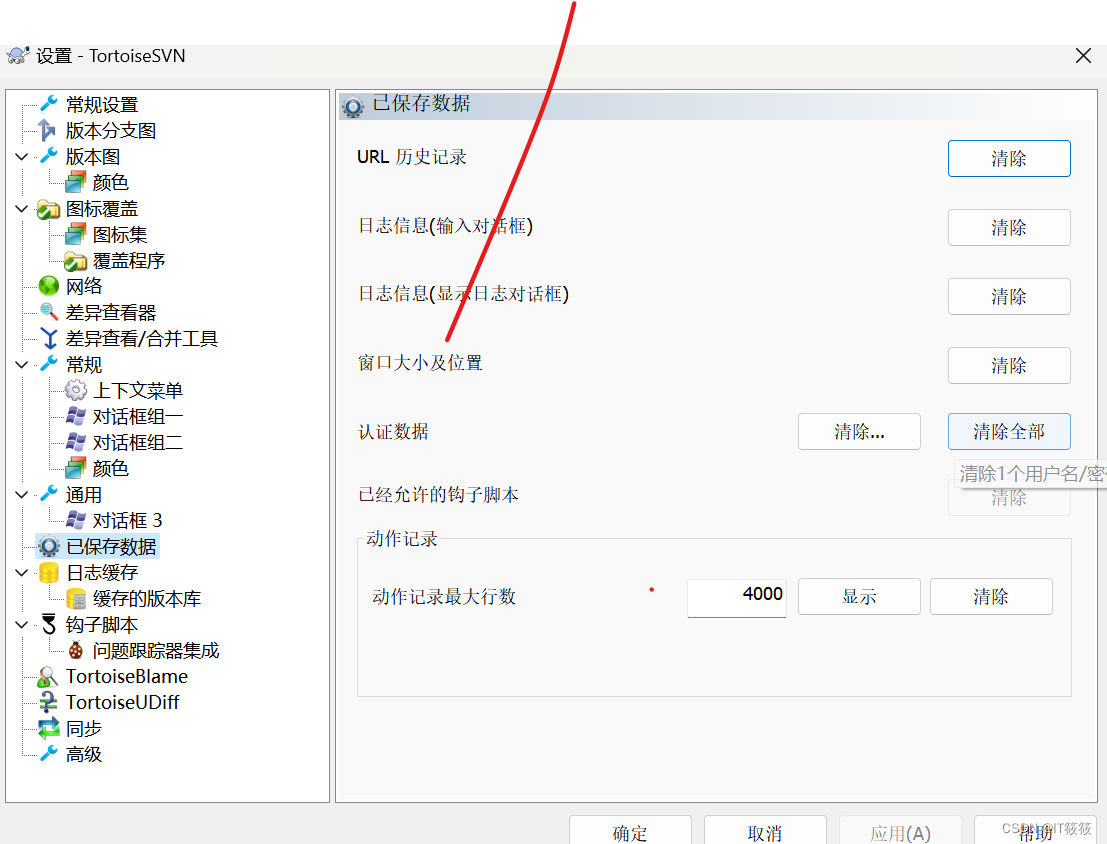
Task: Select 同步 in the settings tree
Action: pos(84,728)
